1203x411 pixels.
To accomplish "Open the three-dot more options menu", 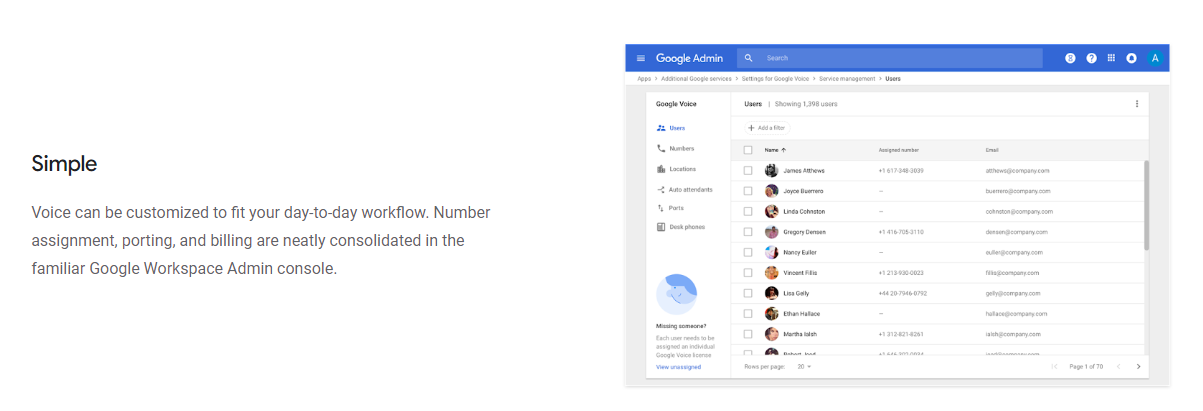I will (x=1136, y=104).
